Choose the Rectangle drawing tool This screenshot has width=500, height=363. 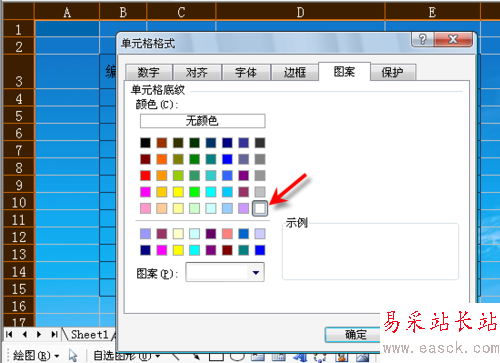[x=216, y=357]
